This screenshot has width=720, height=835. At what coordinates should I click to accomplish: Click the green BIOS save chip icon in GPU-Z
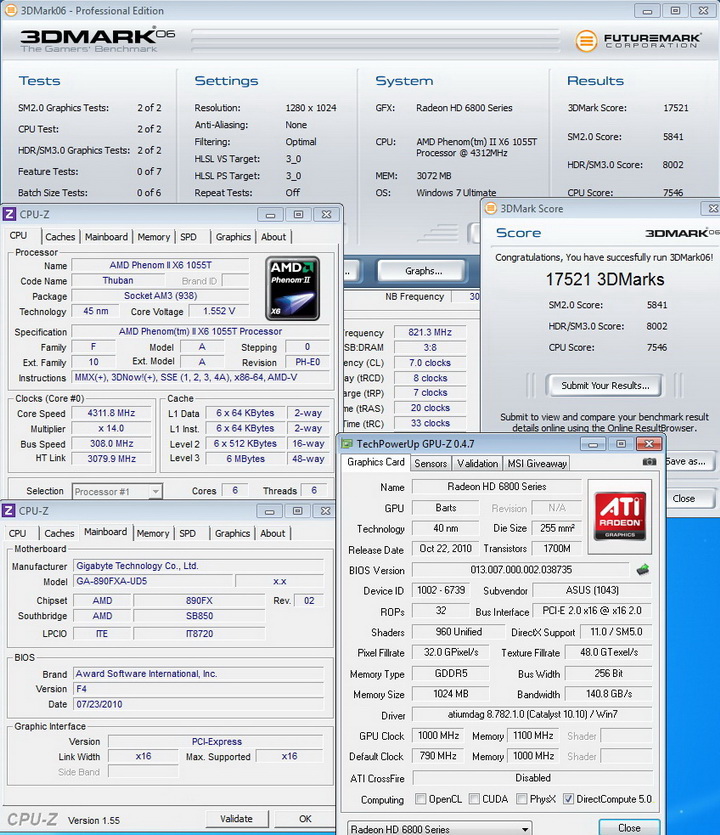click(643, 570)
